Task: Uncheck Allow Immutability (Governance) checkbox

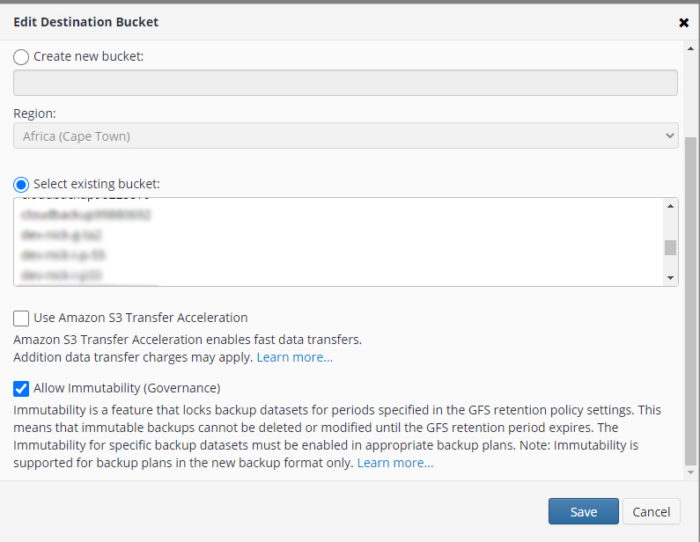Action: 21,388
